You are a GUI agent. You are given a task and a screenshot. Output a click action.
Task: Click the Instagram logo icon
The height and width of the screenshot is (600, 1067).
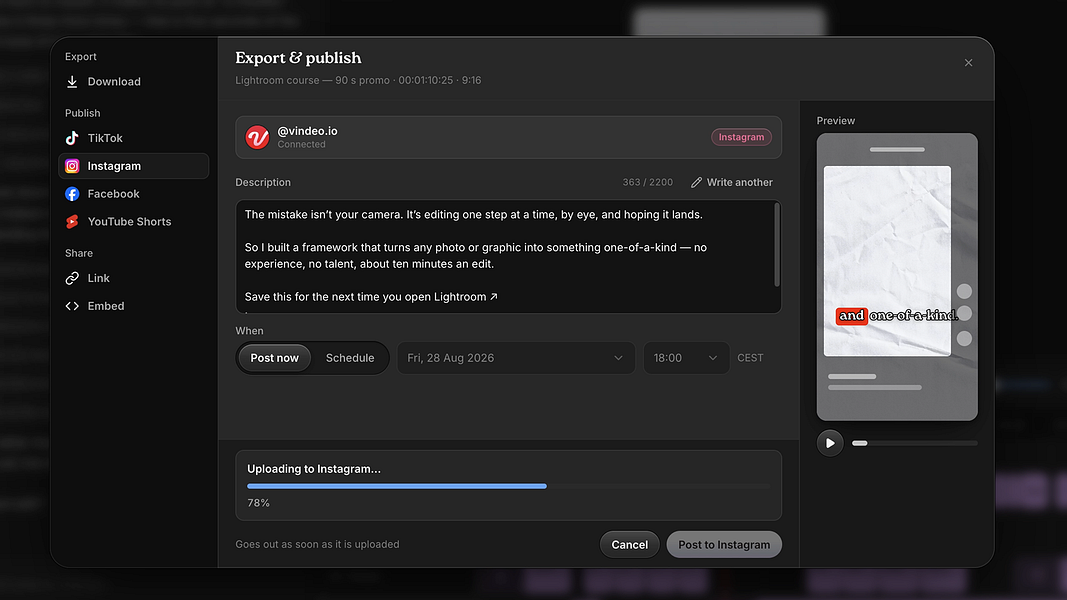click(x=72, y=166)
